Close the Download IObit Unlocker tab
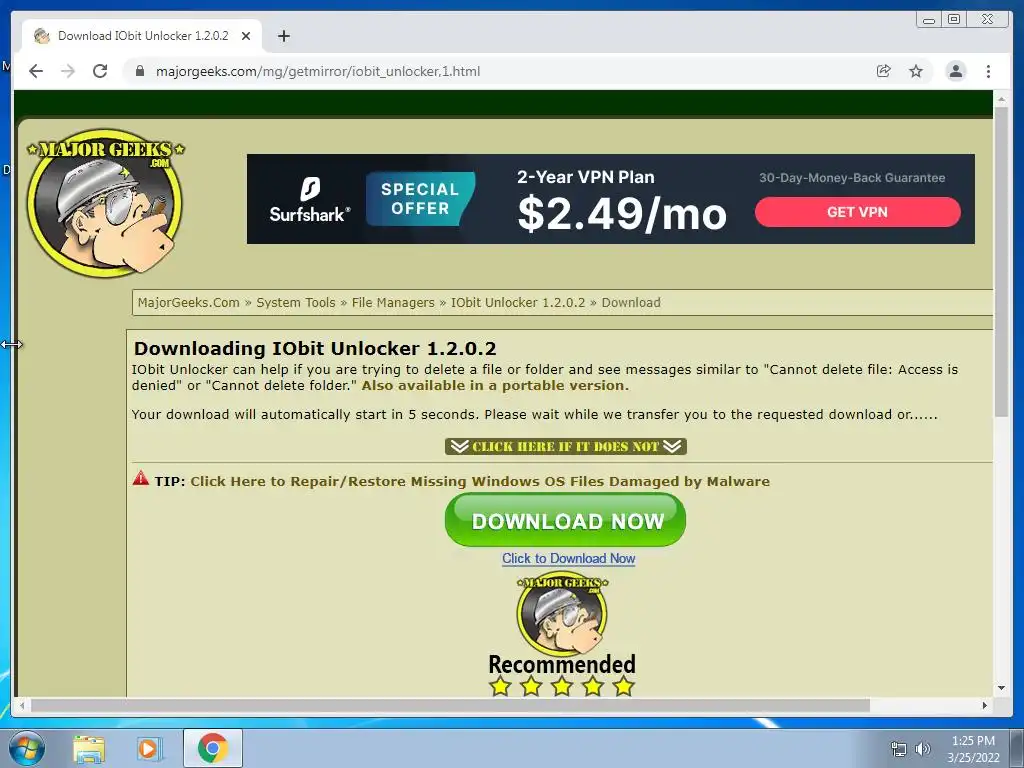1024x768 pixels. click(x=246, y=36)
